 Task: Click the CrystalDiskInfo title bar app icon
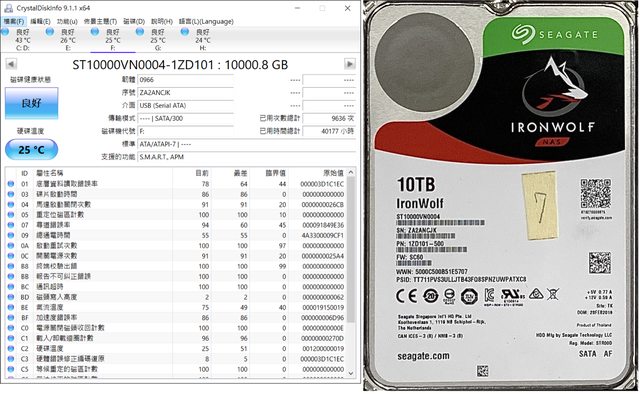click(8, 8)
